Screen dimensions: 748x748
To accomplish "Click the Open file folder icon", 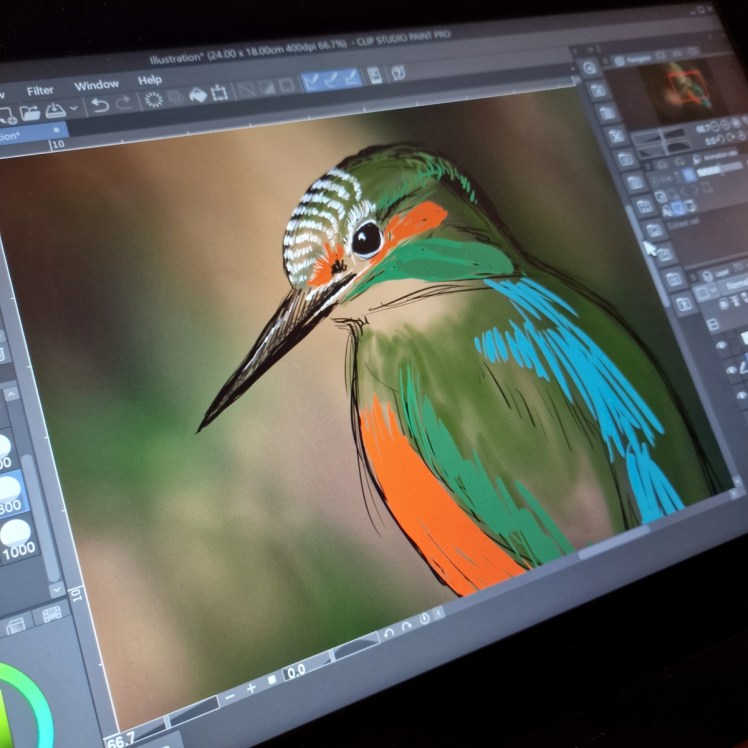I will [30, 112].
